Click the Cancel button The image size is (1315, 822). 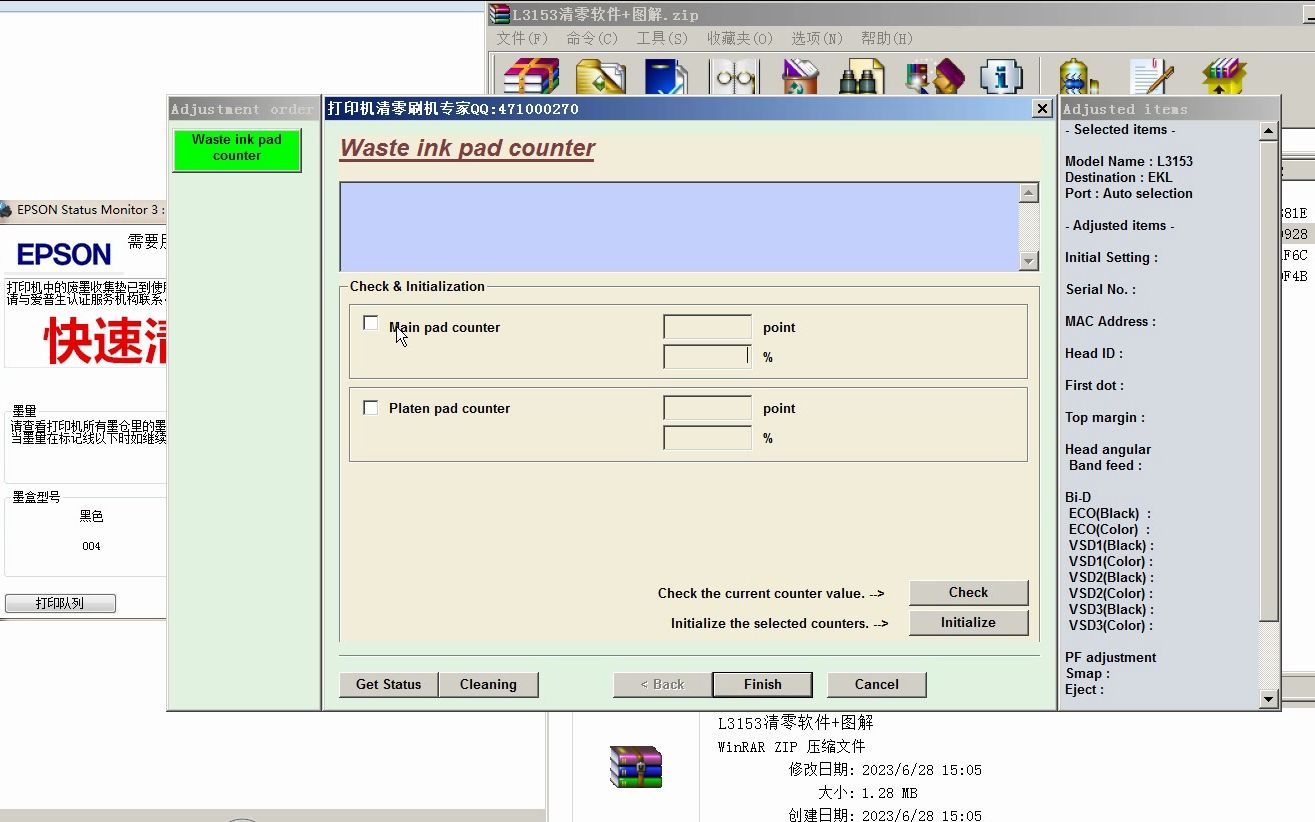(877, 684)
